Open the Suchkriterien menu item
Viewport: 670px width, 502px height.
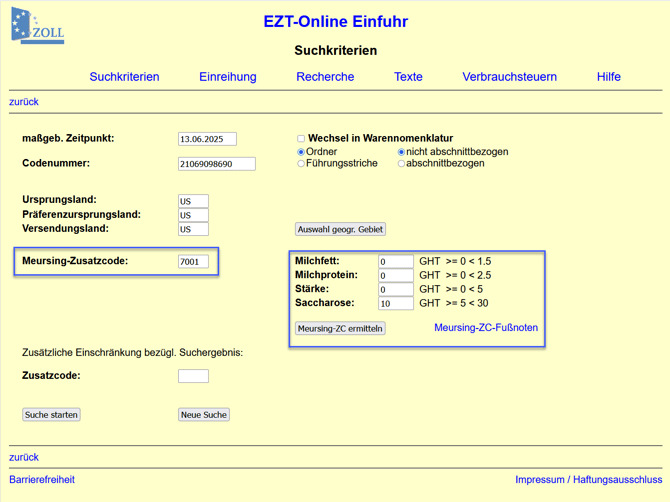pos(124,77)
